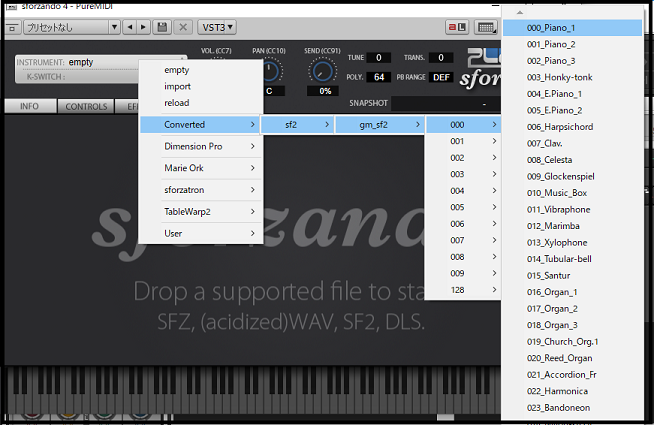The height and width of the screenshot is (425, 654).
Task: Switch to the CONTROLS tab
Action: pos(86,106)
